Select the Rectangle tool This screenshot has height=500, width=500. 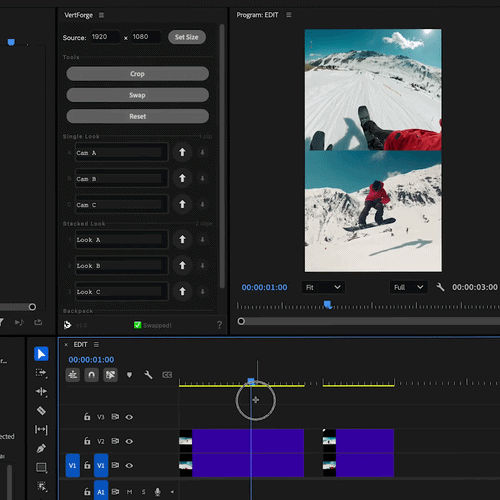41,467
